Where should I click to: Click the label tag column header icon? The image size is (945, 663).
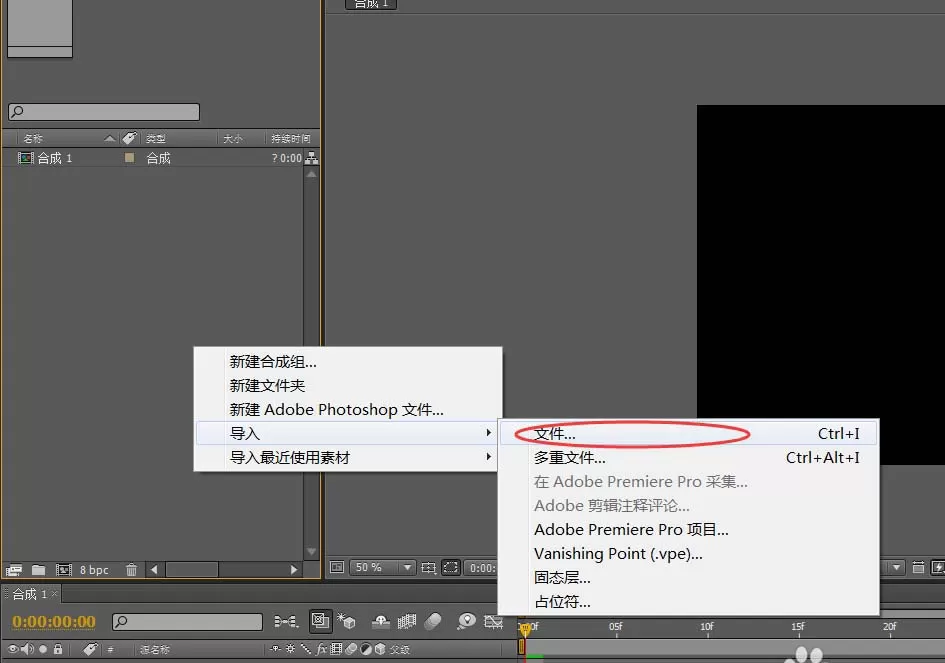click(130, 138)
